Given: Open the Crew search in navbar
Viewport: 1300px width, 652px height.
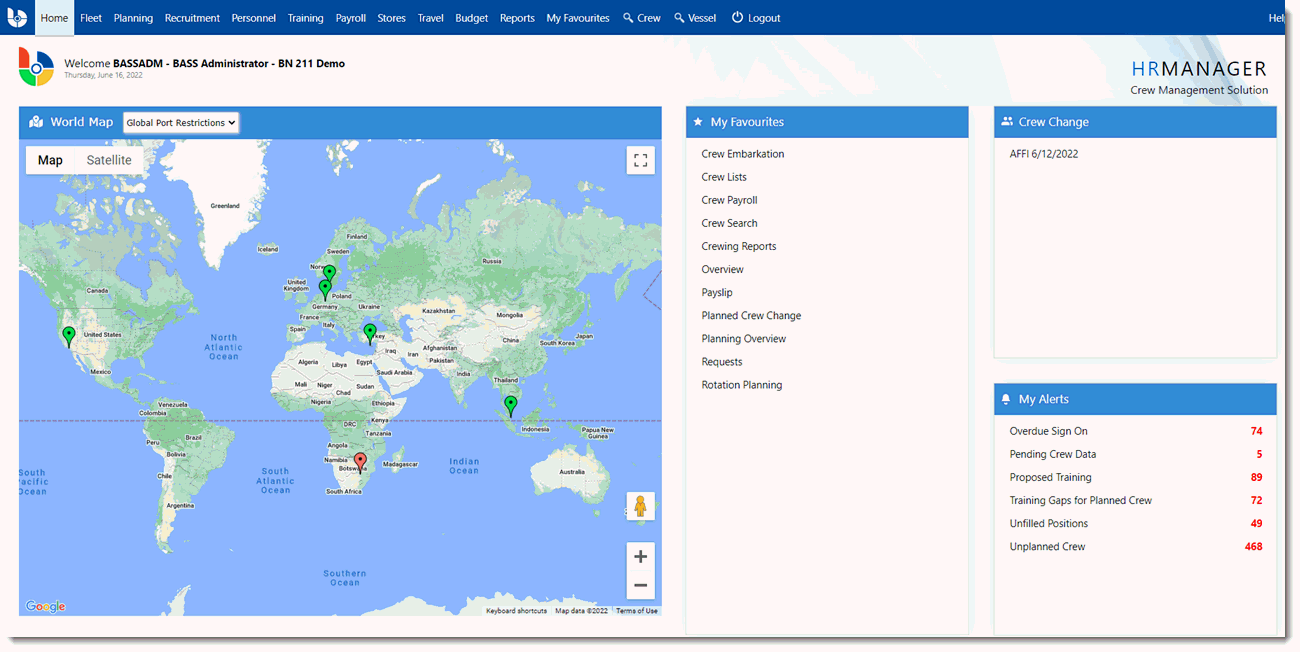Looking at the screenshot, I should click(x=641, y=18).
